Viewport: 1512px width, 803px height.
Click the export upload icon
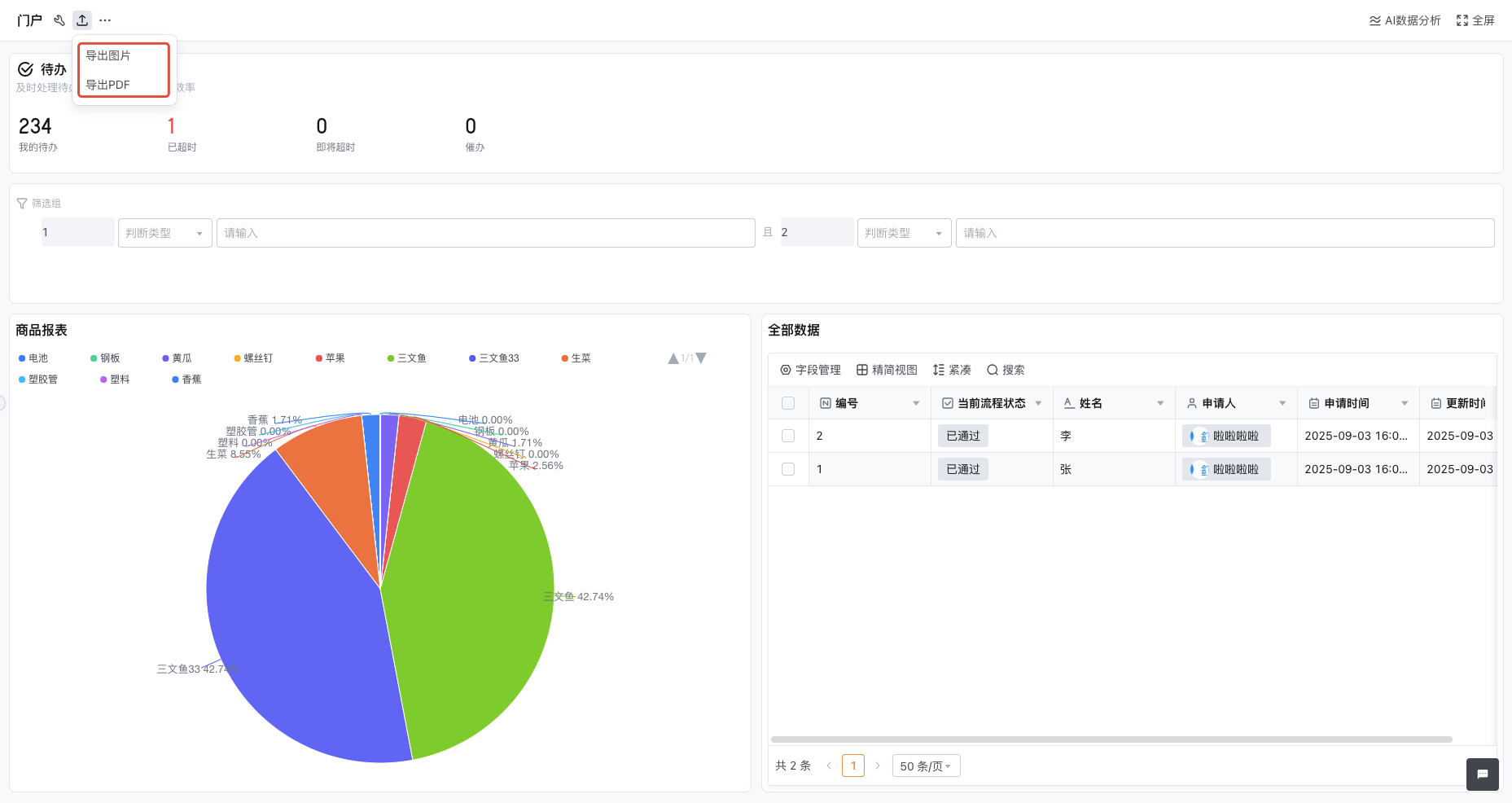pos(82,20)
